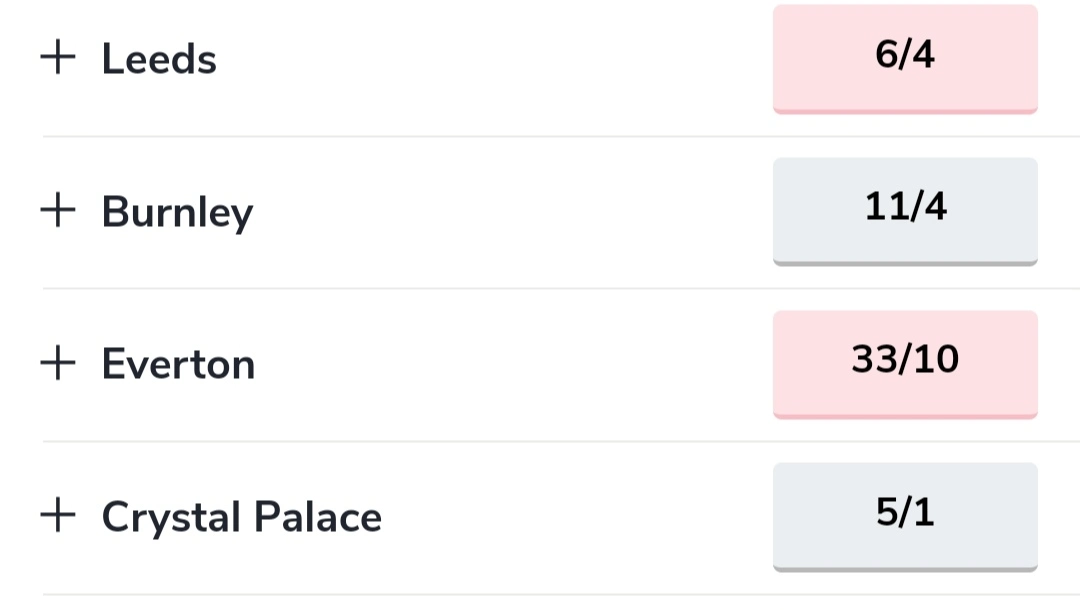Select the Crystal Palace team label
This screenshot has width=1080, height=610.
[241, 518]
